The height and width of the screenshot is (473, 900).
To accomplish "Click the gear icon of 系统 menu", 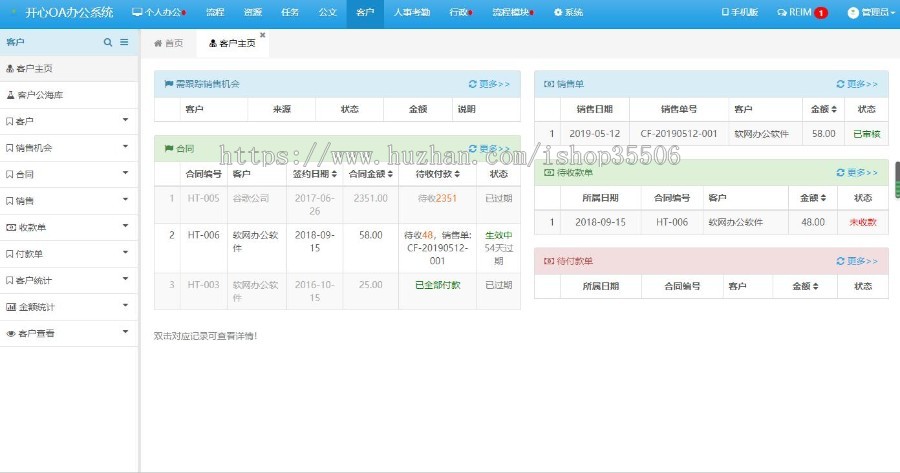I will click(x=558, y=12).
